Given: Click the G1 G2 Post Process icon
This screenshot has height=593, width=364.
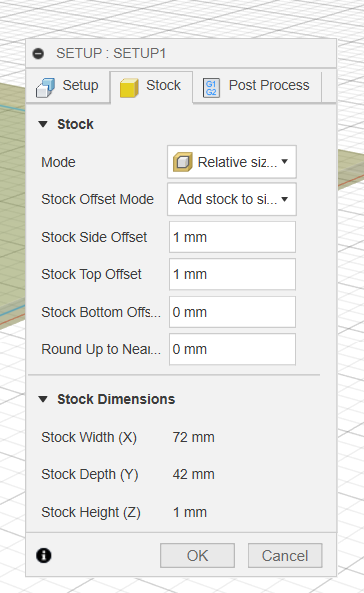Looking at the screenshot, I should [x=211, y=88].
